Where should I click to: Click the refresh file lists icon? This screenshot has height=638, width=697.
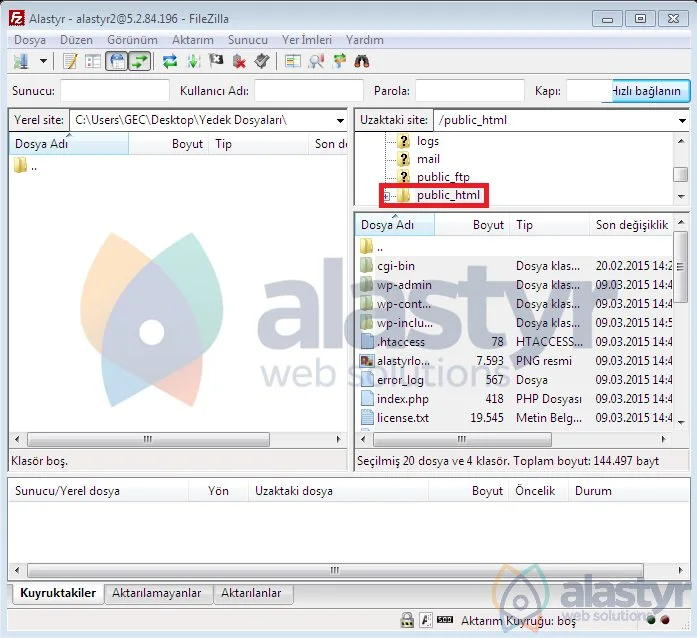(170, 62)
